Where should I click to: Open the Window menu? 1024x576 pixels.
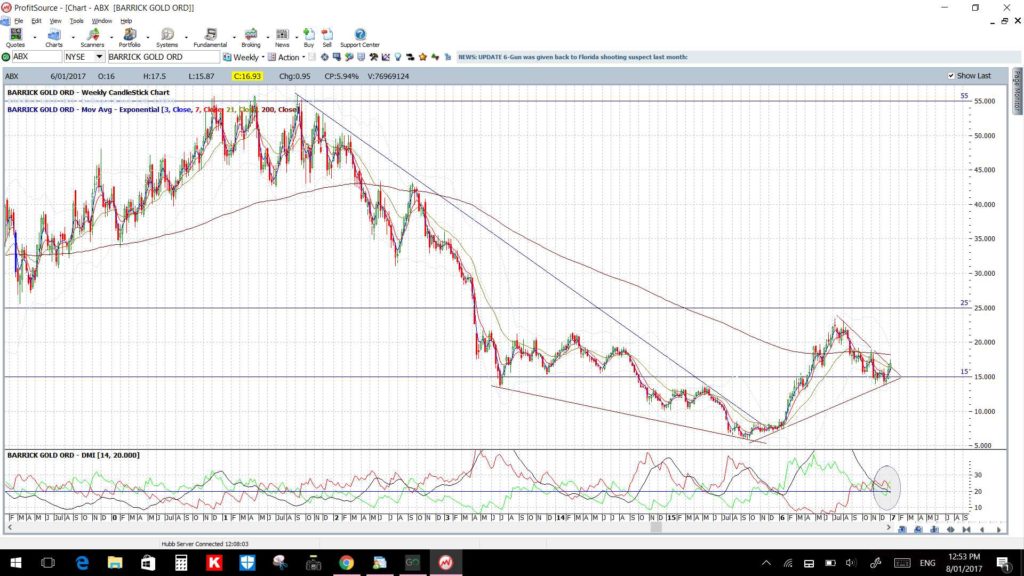102,21
